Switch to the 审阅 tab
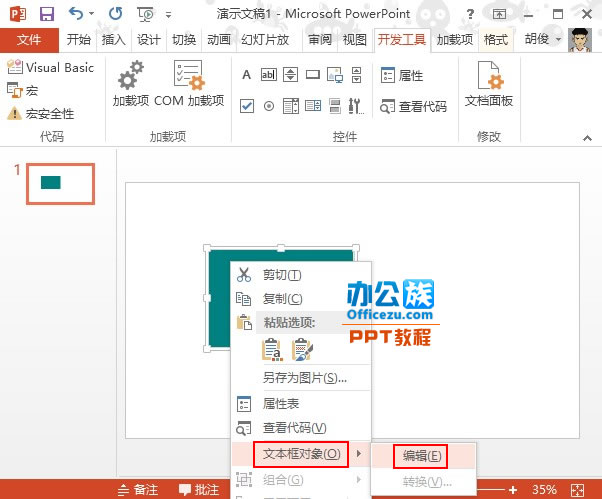Image resolution: width=602 pixels, height=499 pixels. point(320,40)
